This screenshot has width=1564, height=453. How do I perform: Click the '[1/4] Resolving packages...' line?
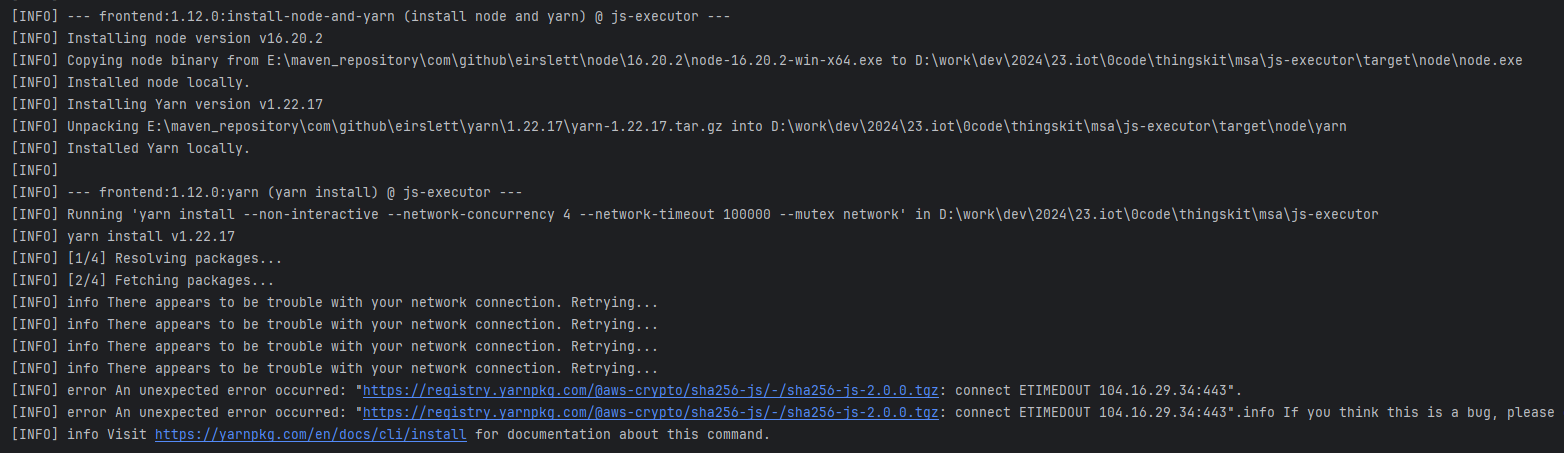click(x=170, y=258)
